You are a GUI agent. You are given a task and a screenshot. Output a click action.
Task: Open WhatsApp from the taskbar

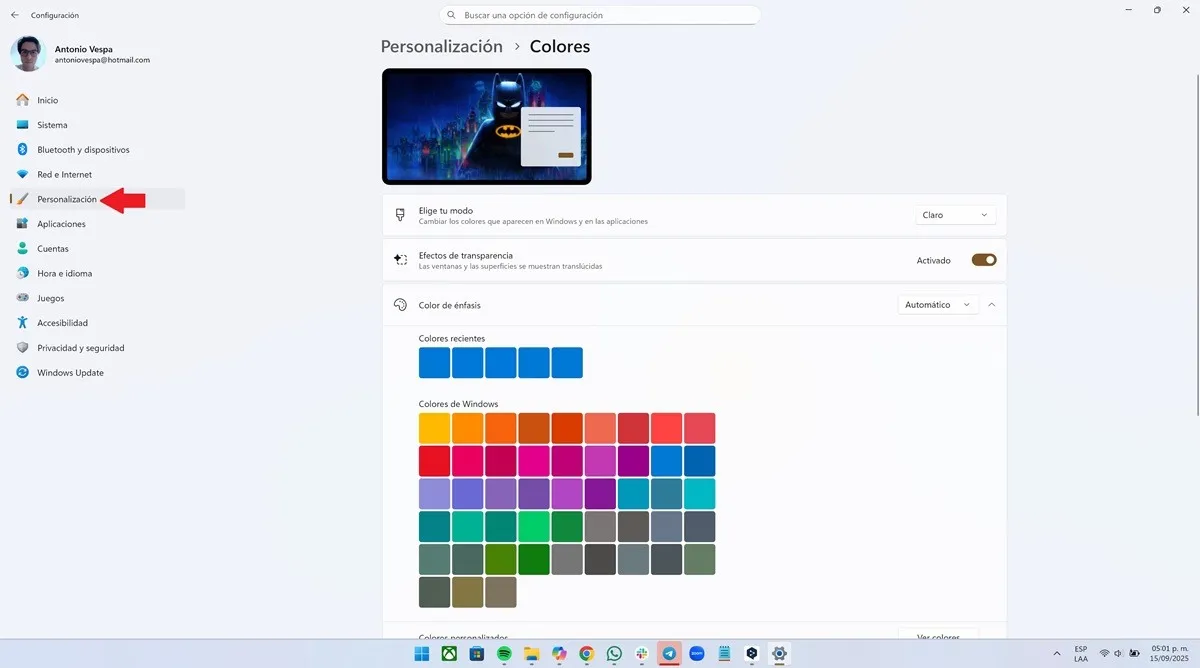tap(614, 654)
